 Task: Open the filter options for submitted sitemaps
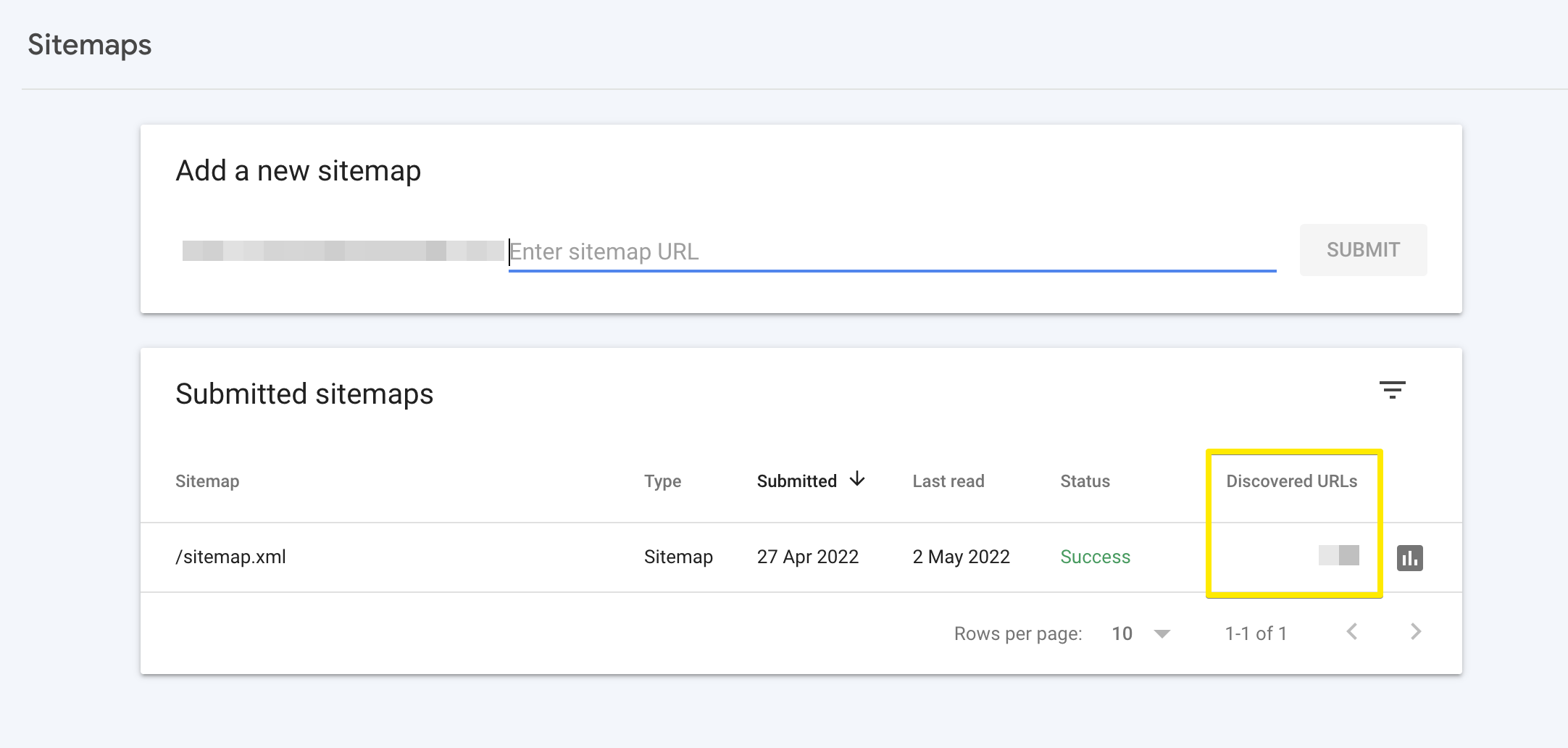tap(1393, 391)
